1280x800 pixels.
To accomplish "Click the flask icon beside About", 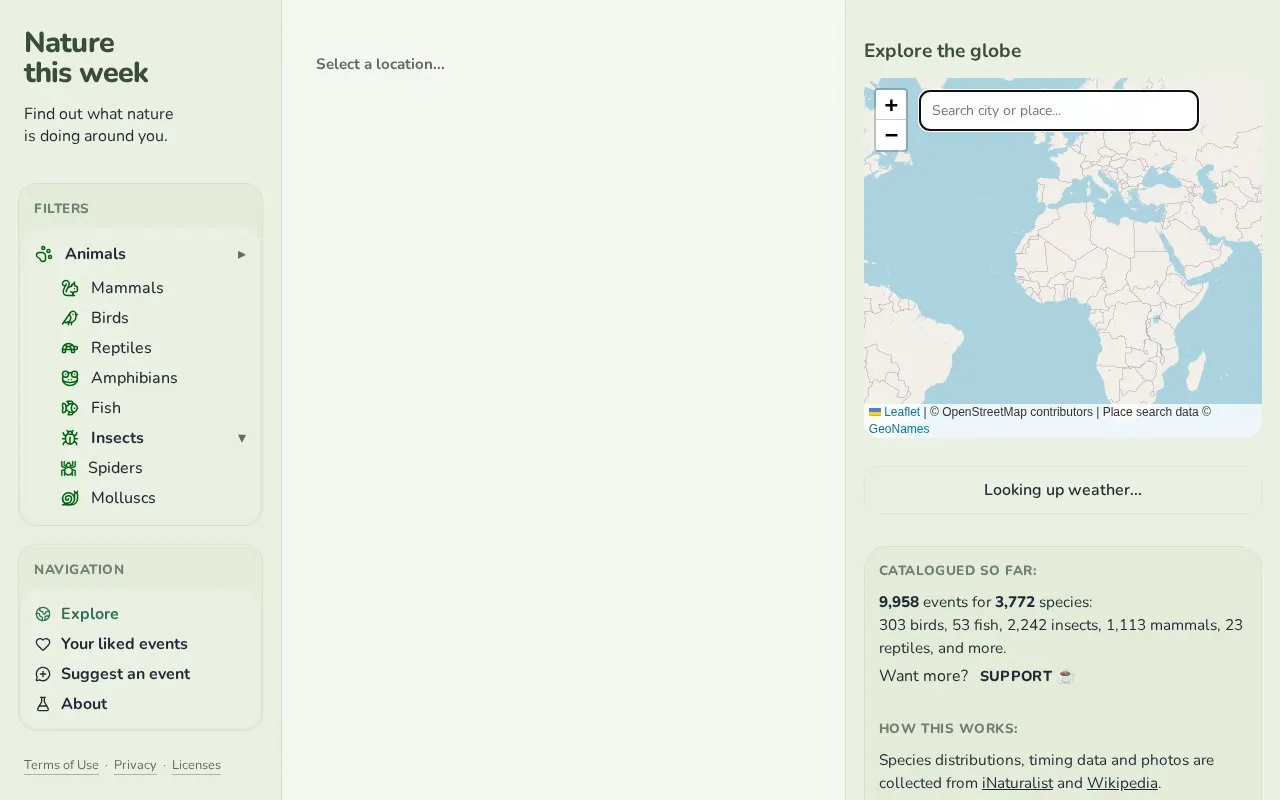I will point(43,704).
